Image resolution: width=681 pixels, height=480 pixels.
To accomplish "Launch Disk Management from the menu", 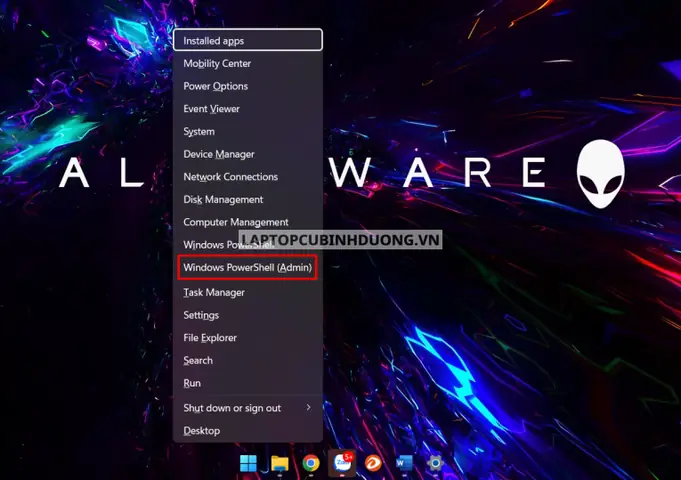I will click(x=248, y=199).
